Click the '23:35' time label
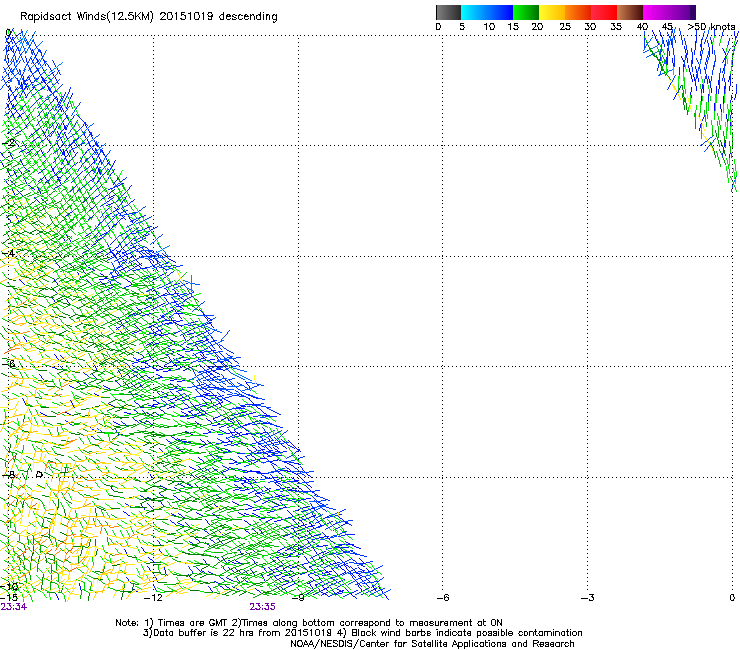This screenshot has height=650, width=740. click(x=262, y=607)
